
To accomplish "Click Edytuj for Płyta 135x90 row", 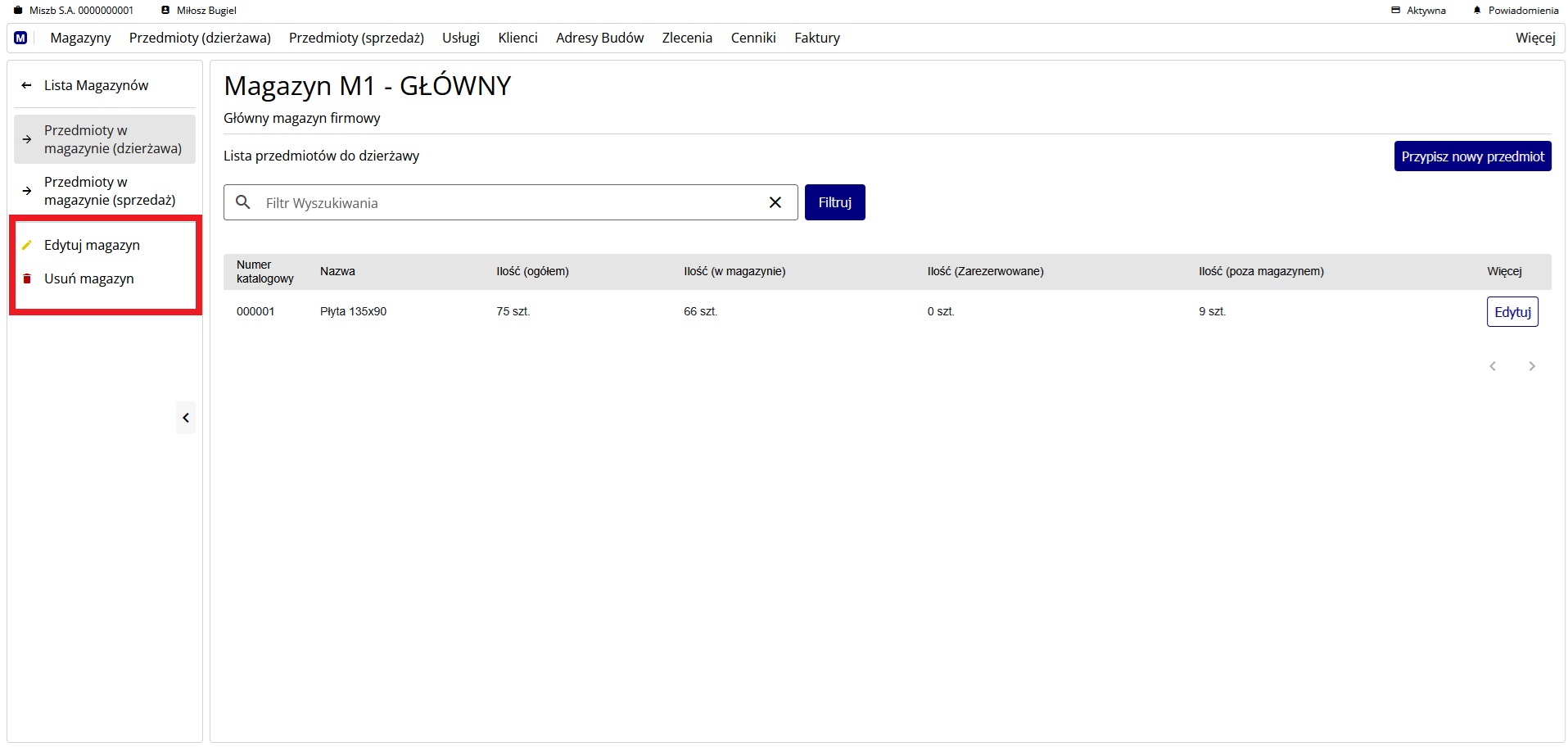I will (1512, 312).
